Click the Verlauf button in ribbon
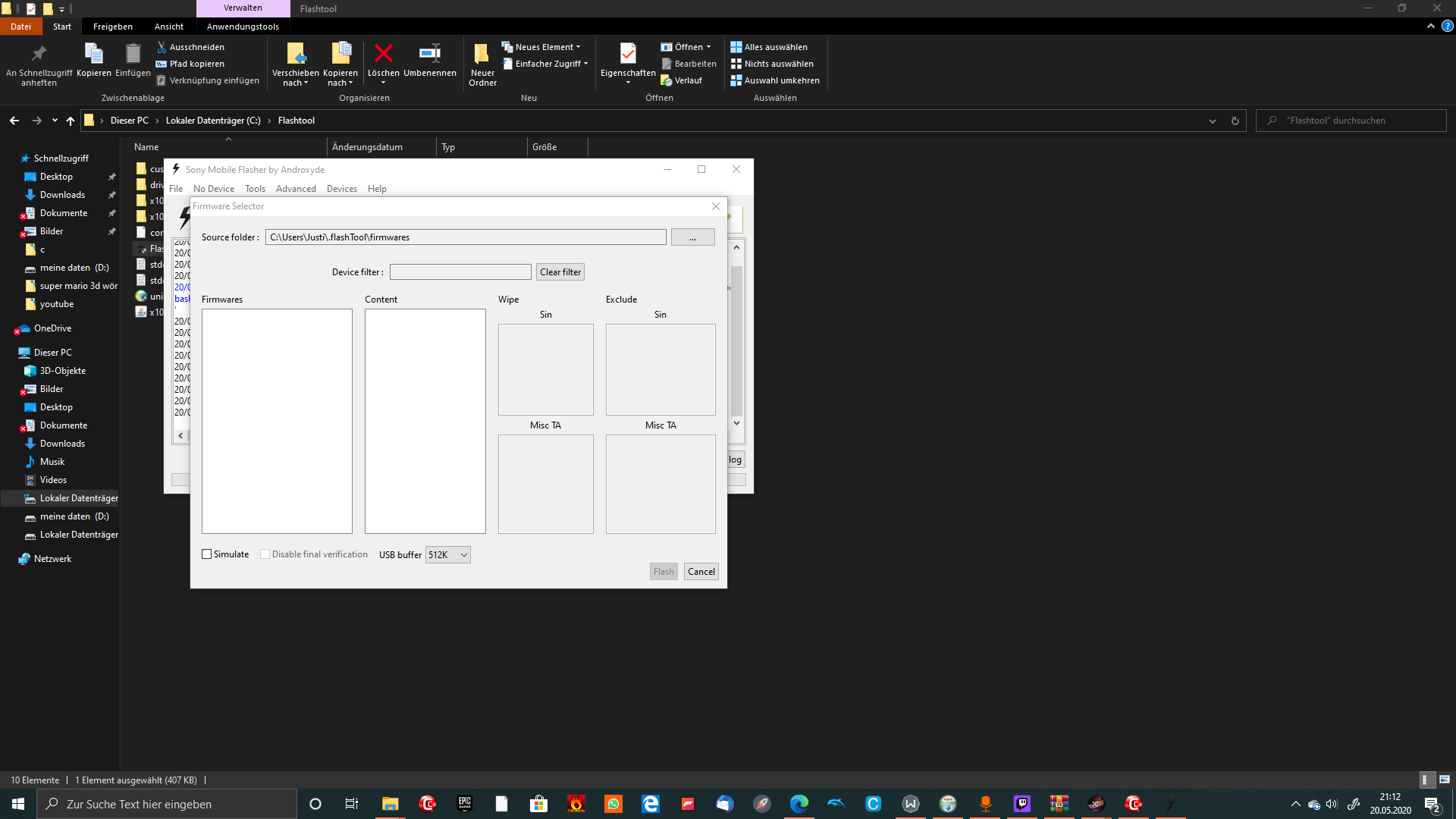Image resolution: width=1456 pixels, height=819 pixels. coord(681,80)
